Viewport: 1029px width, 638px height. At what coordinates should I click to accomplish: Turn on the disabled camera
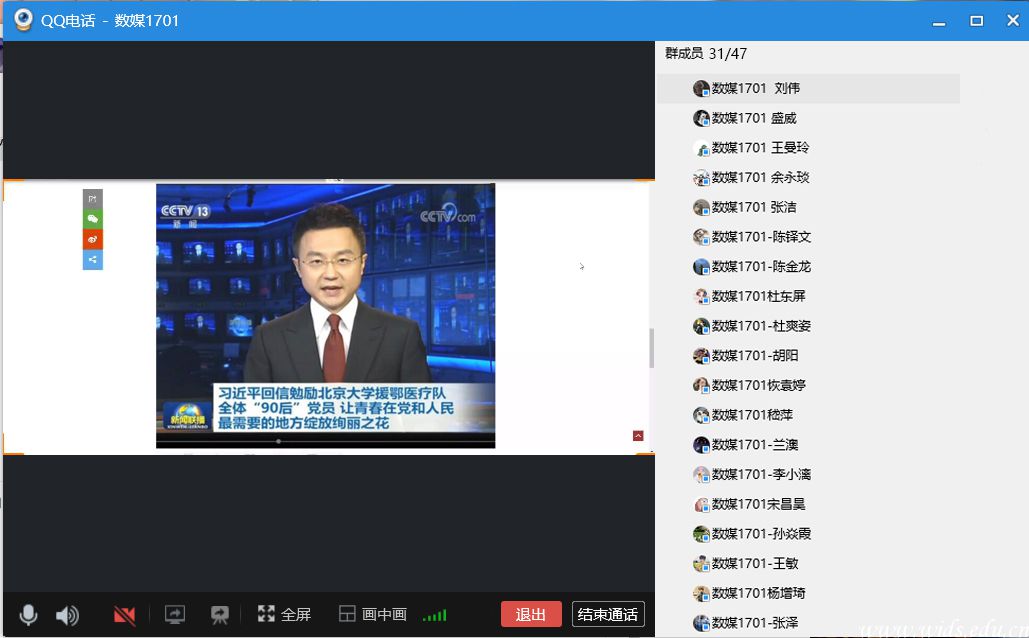pos(124,615)
